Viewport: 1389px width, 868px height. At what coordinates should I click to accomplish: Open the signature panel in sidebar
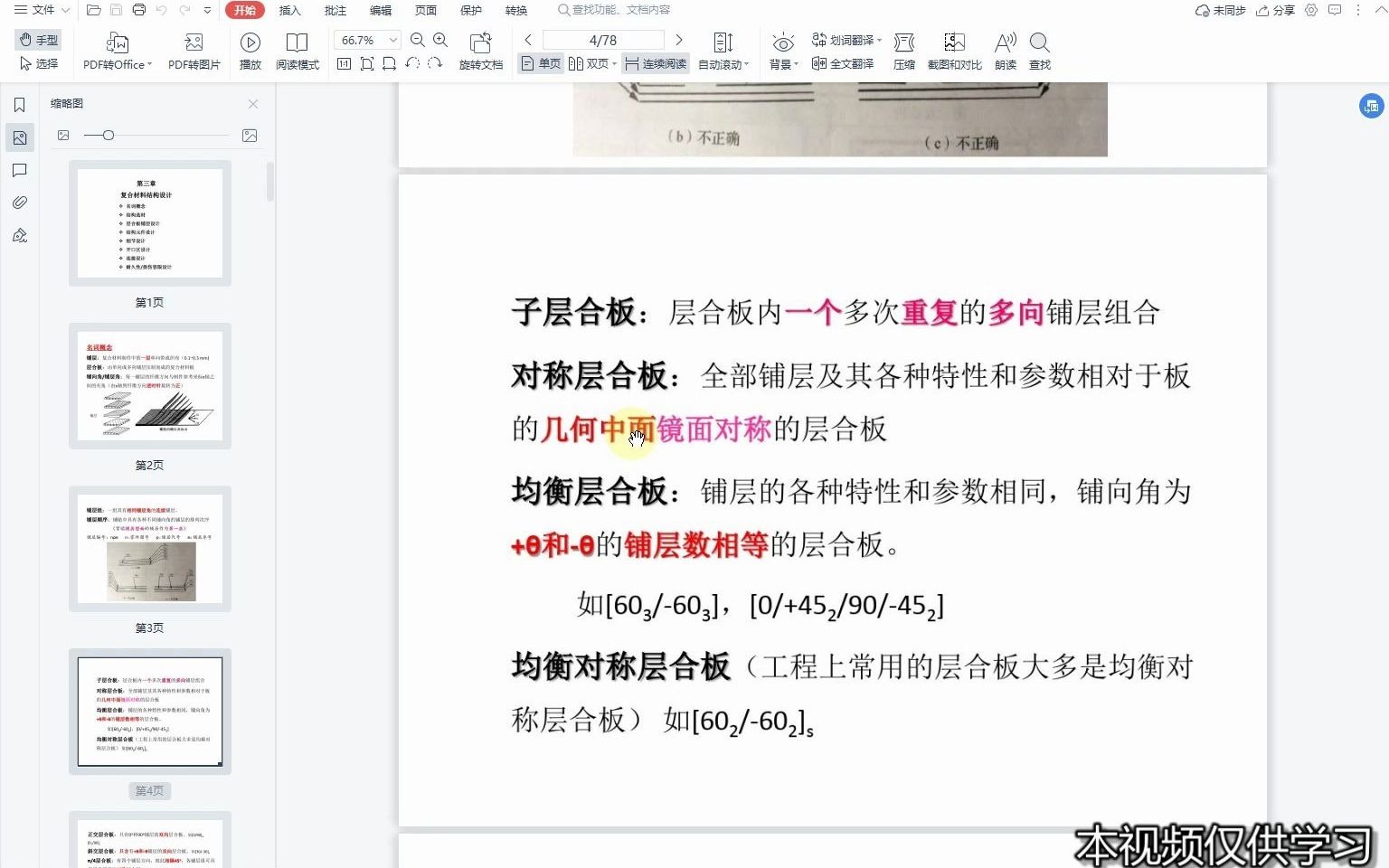[x=19, y=235]
